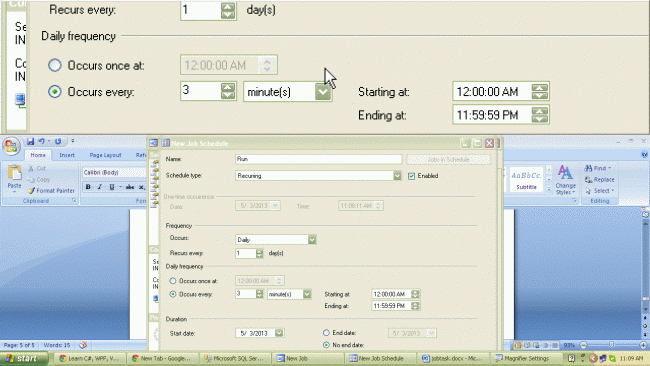The width and height of the screenshot is (650, 366).
Task: Open Start date picker dropdown
Action: (279, 333)
